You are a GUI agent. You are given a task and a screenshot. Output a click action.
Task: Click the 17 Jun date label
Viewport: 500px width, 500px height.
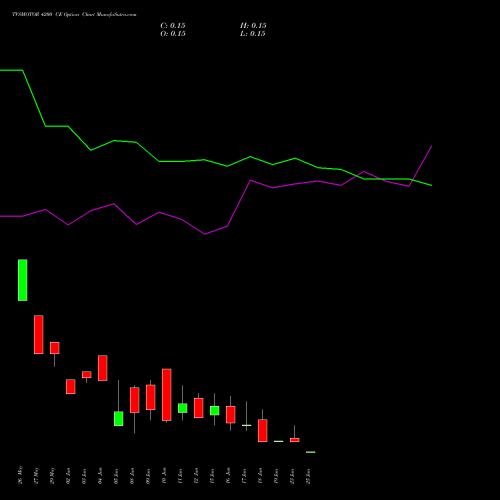click(245, 476)
